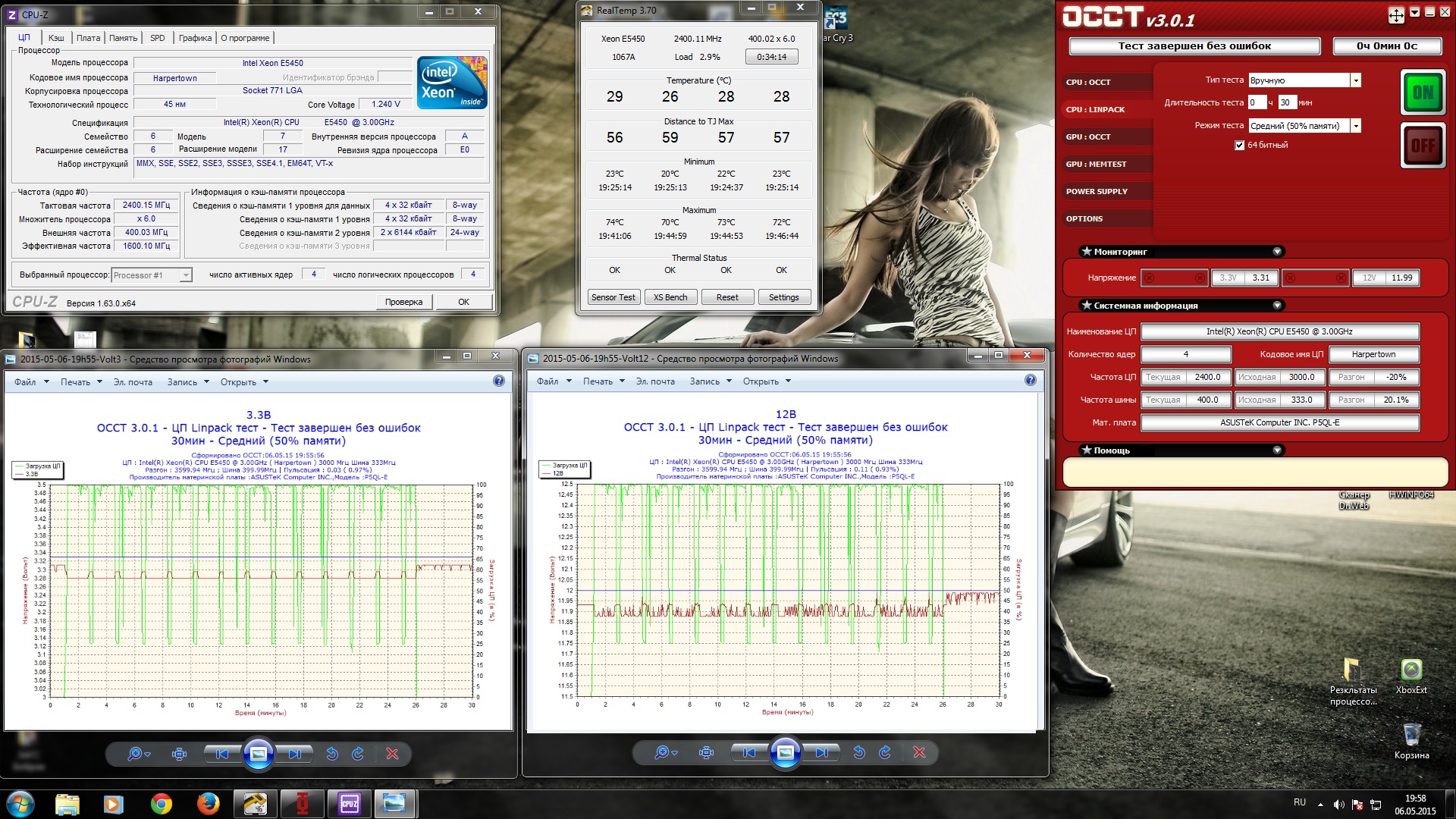
Task: Click the zoom magnifier icon in Volt12 viewer
Action: point(662,752)
